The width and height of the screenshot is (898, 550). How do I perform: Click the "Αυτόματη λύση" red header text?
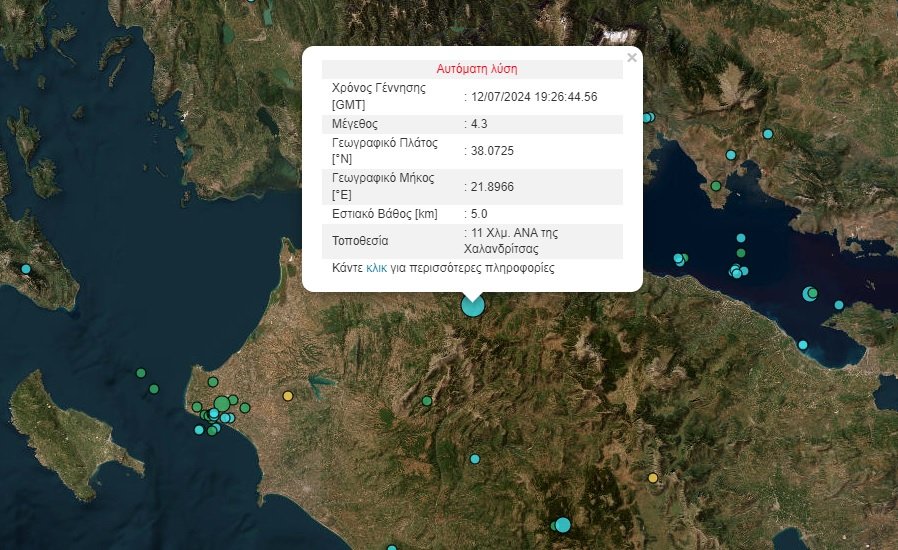click(x=477, y=69)
